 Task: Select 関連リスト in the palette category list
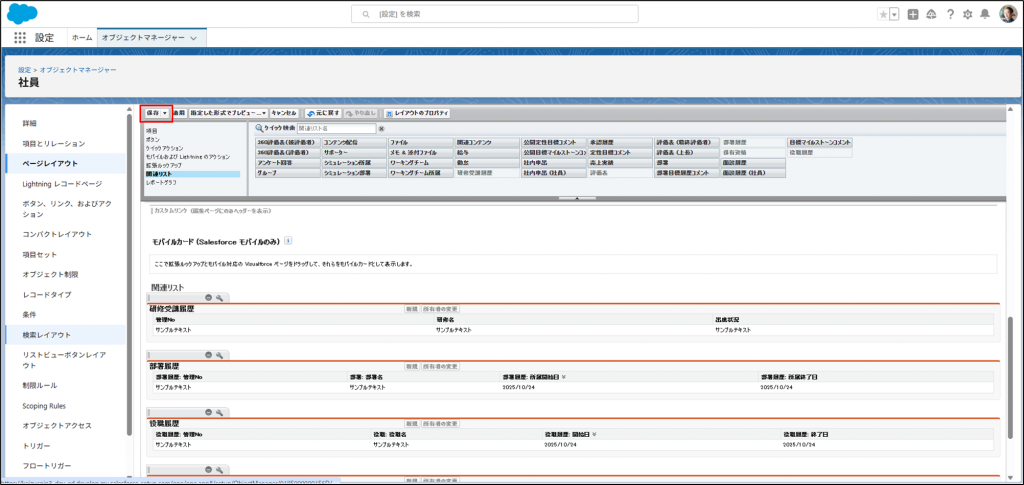tap(160, 174)
